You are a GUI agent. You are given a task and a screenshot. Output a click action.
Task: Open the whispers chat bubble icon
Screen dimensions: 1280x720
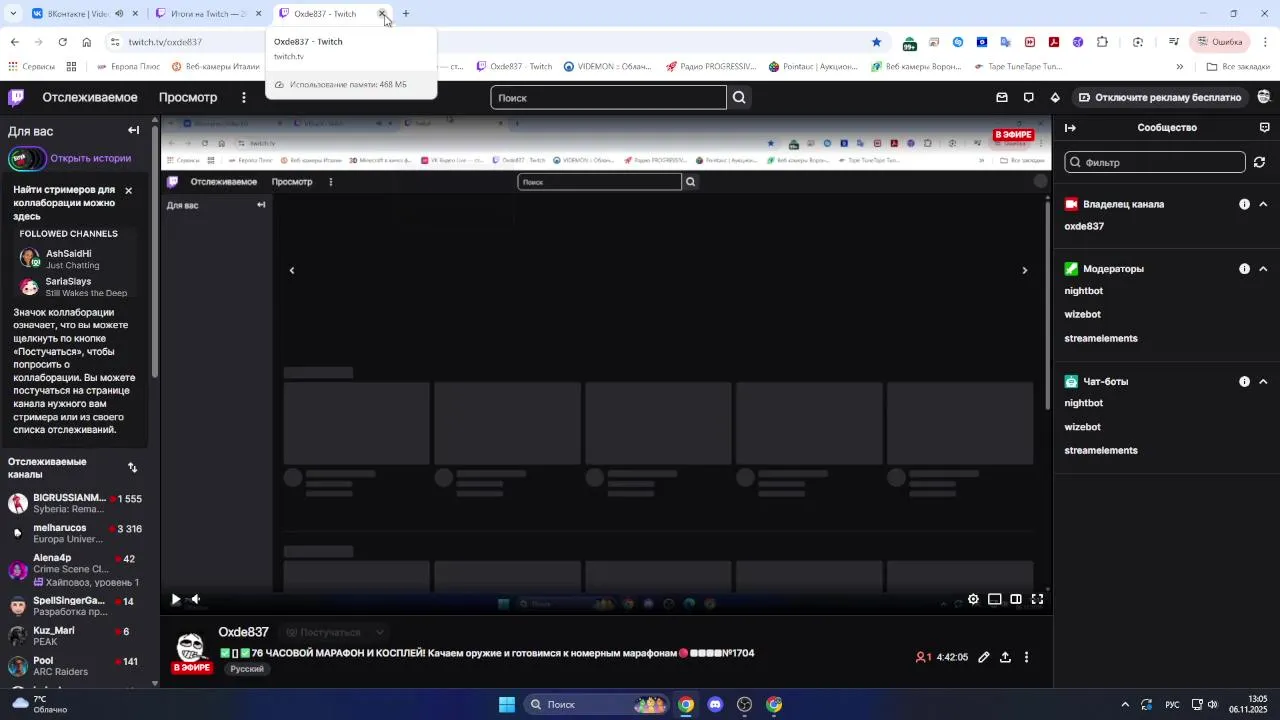[1029, 97]
